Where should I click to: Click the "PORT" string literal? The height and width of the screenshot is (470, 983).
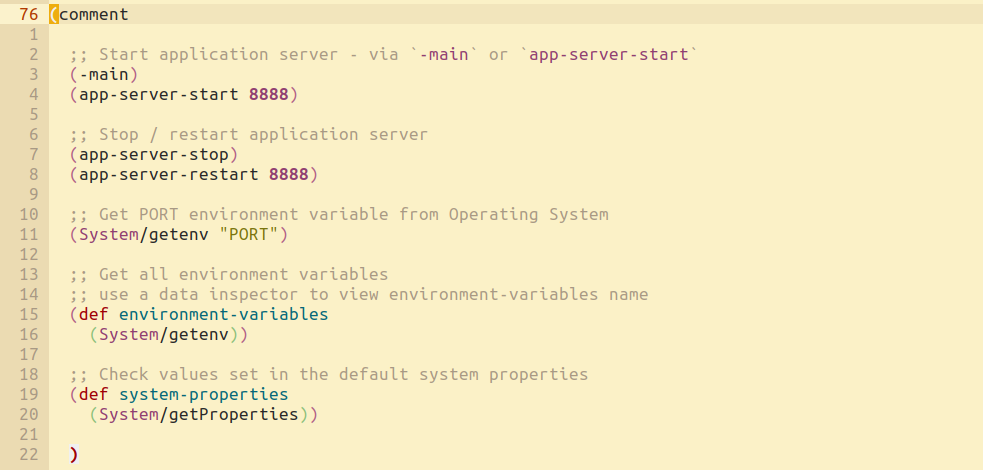(248, 234)
